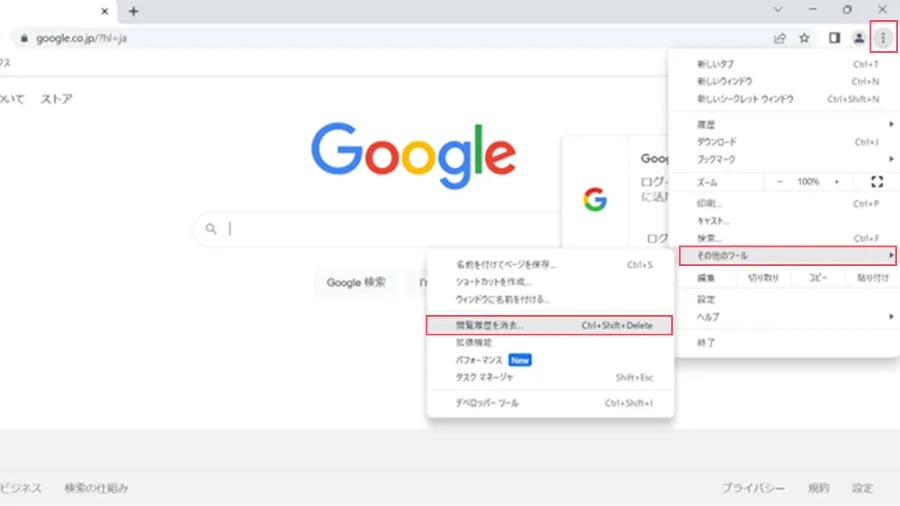
Task: Open パフォーマンス submenu item
Action: (x=550, y=360)
